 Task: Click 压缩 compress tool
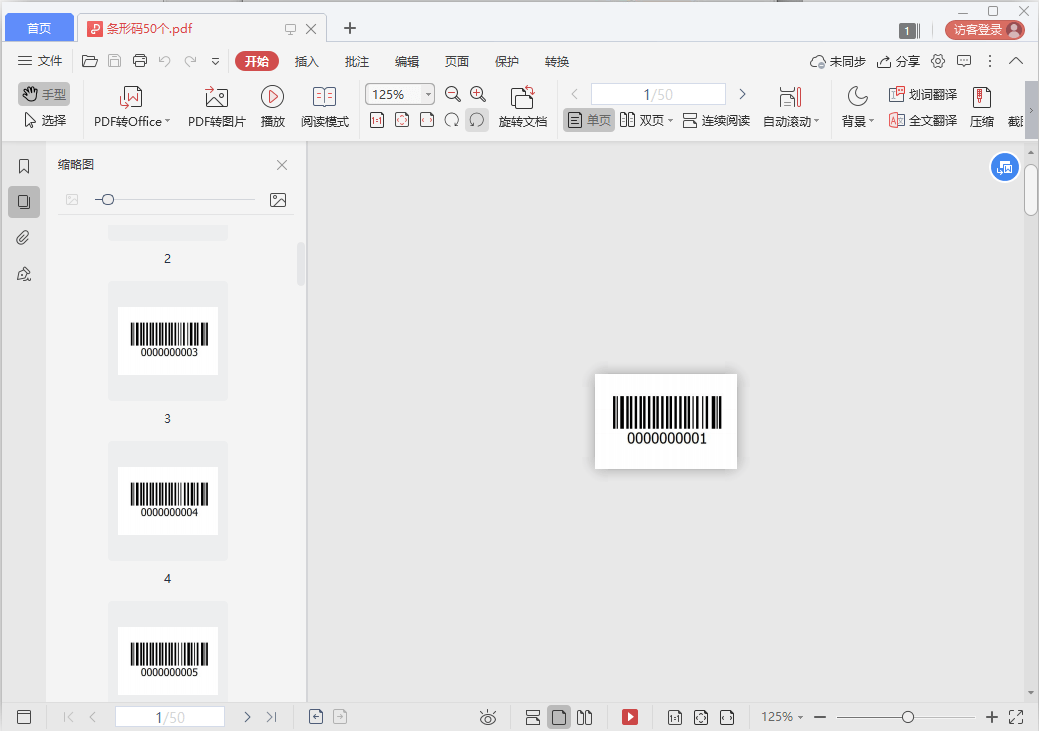(x=981, y=106)
